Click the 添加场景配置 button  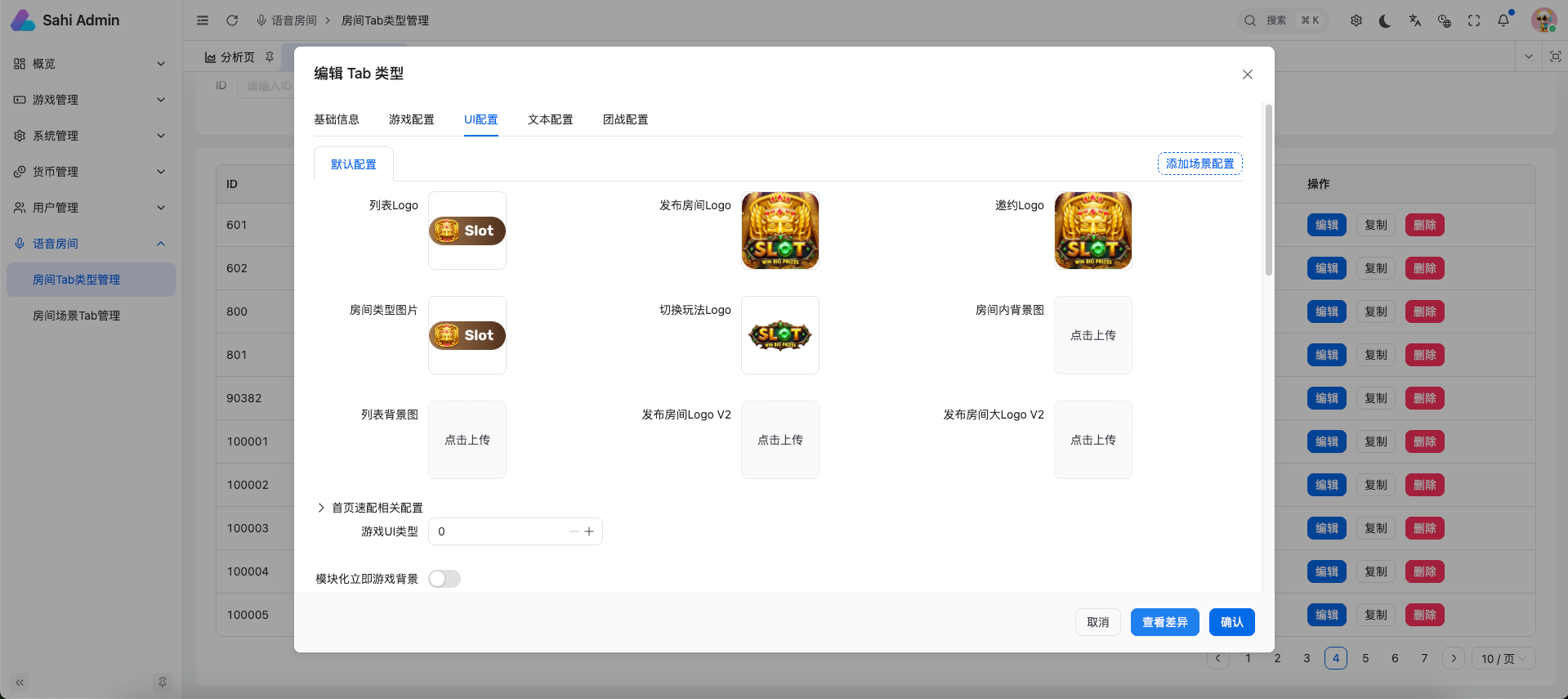click(x=1199, y=164)
